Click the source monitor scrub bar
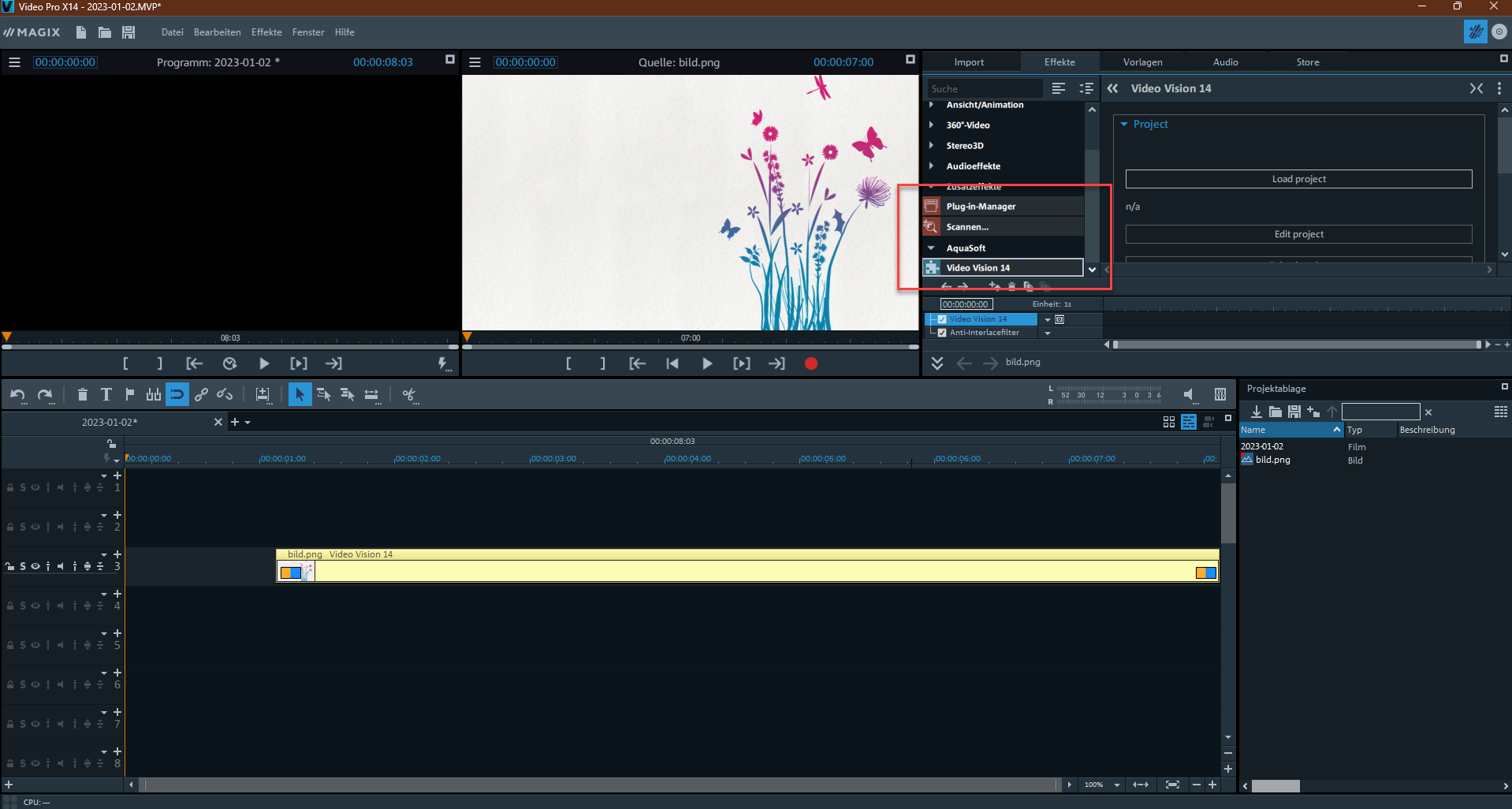Image resolution: width=1512 pixels, height=809 pixels. point(691,345)
